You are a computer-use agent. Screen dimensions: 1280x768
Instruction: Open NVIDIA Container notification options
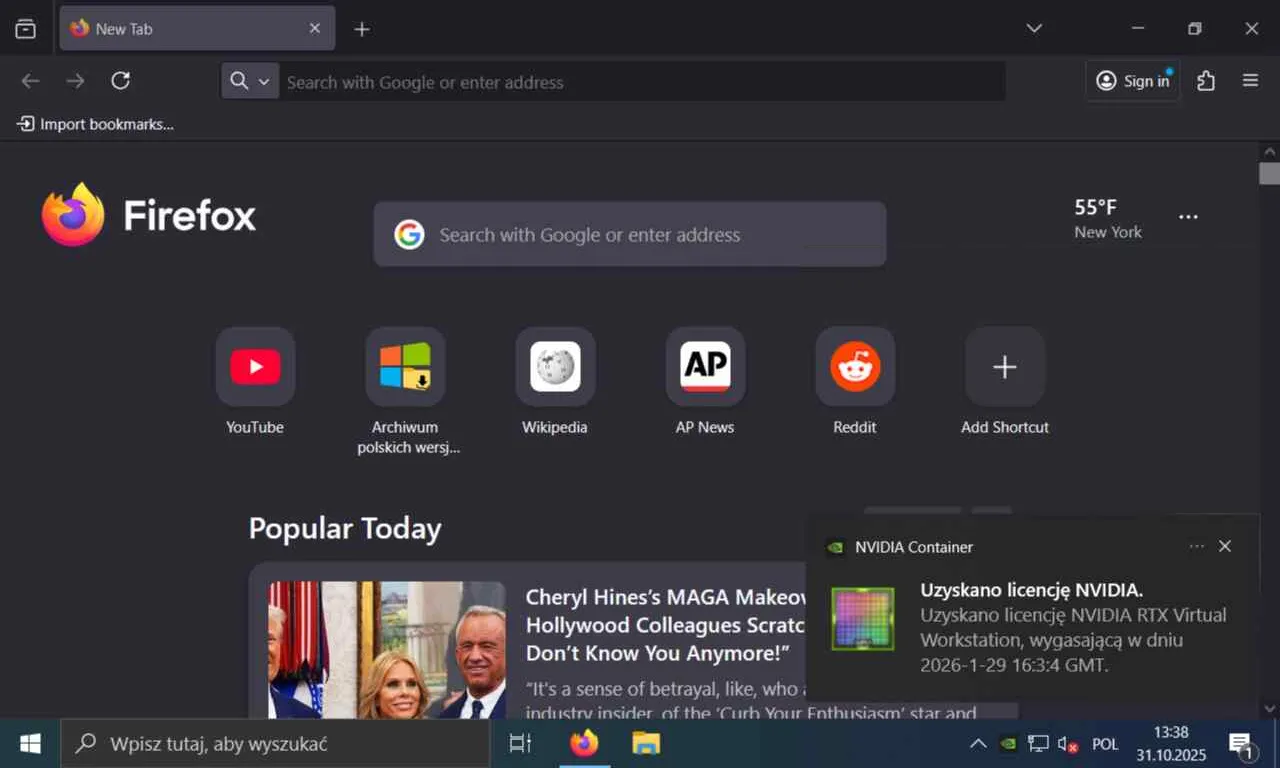(1197, 546)
